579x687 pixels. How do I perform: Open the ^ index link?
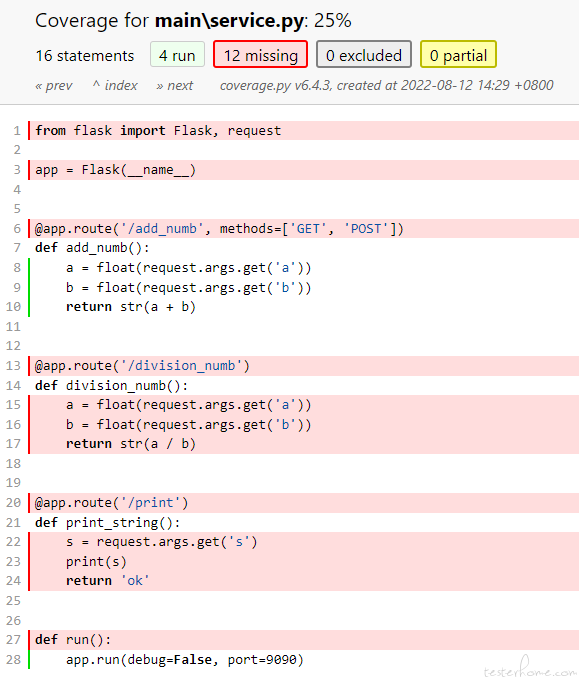[115, 85]
